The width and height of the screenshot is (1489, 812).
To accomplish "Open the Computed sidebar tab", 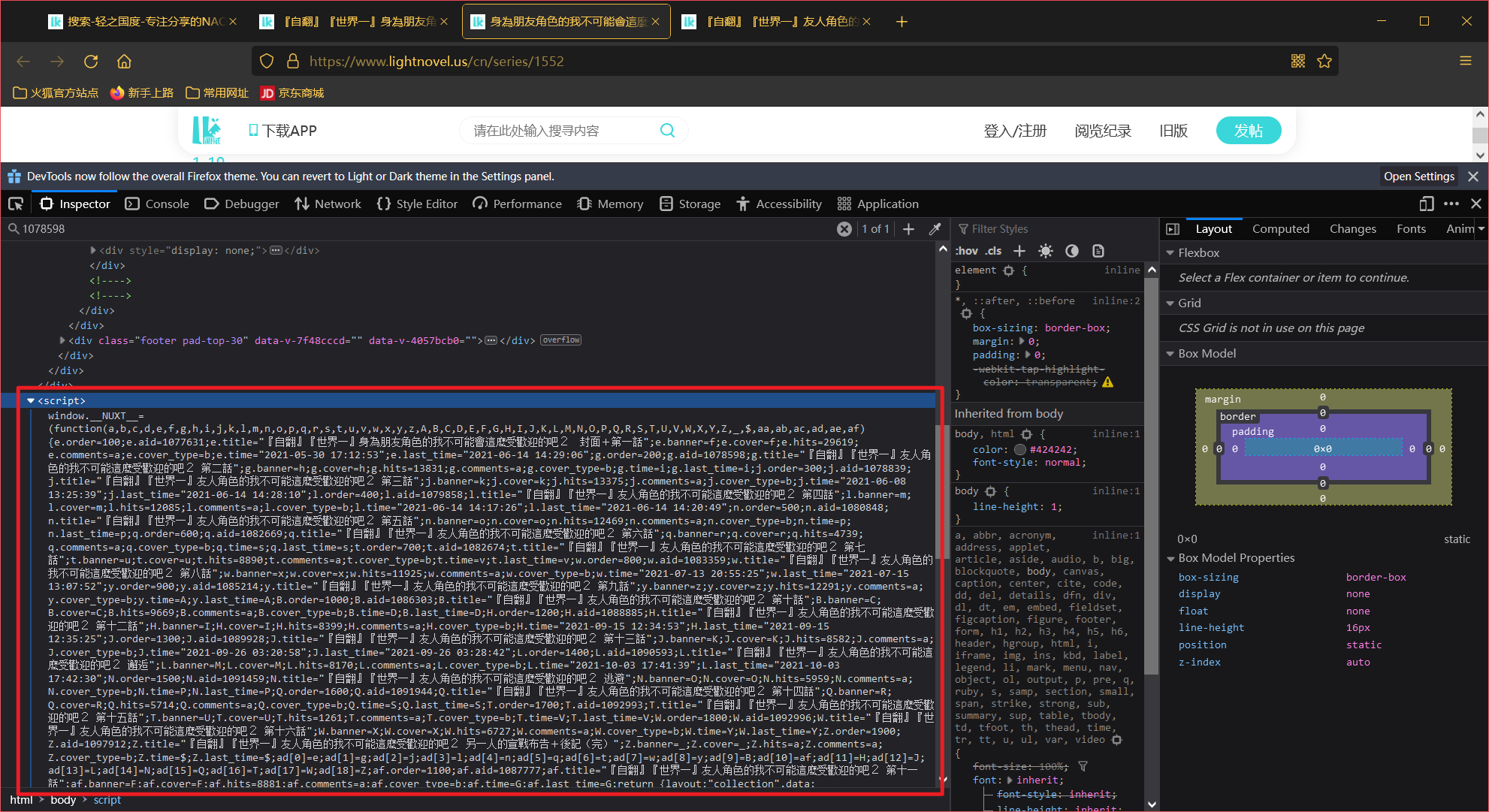I will click(x=1280, y=229).
